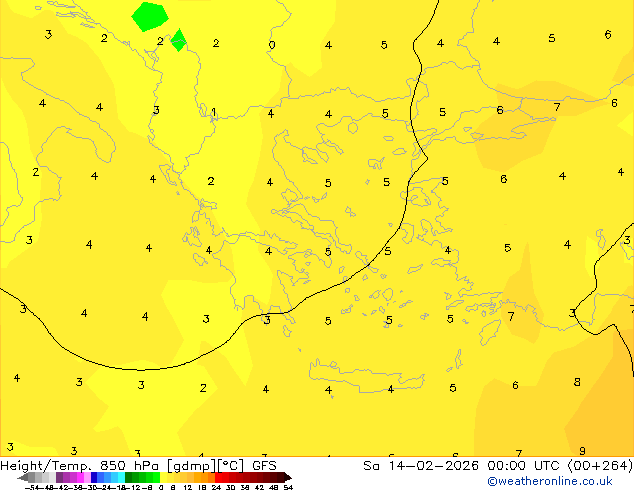Screen dimensions: 634x490
Task: Click the dark blue swatch in the legend
Action: click(94, 477)
